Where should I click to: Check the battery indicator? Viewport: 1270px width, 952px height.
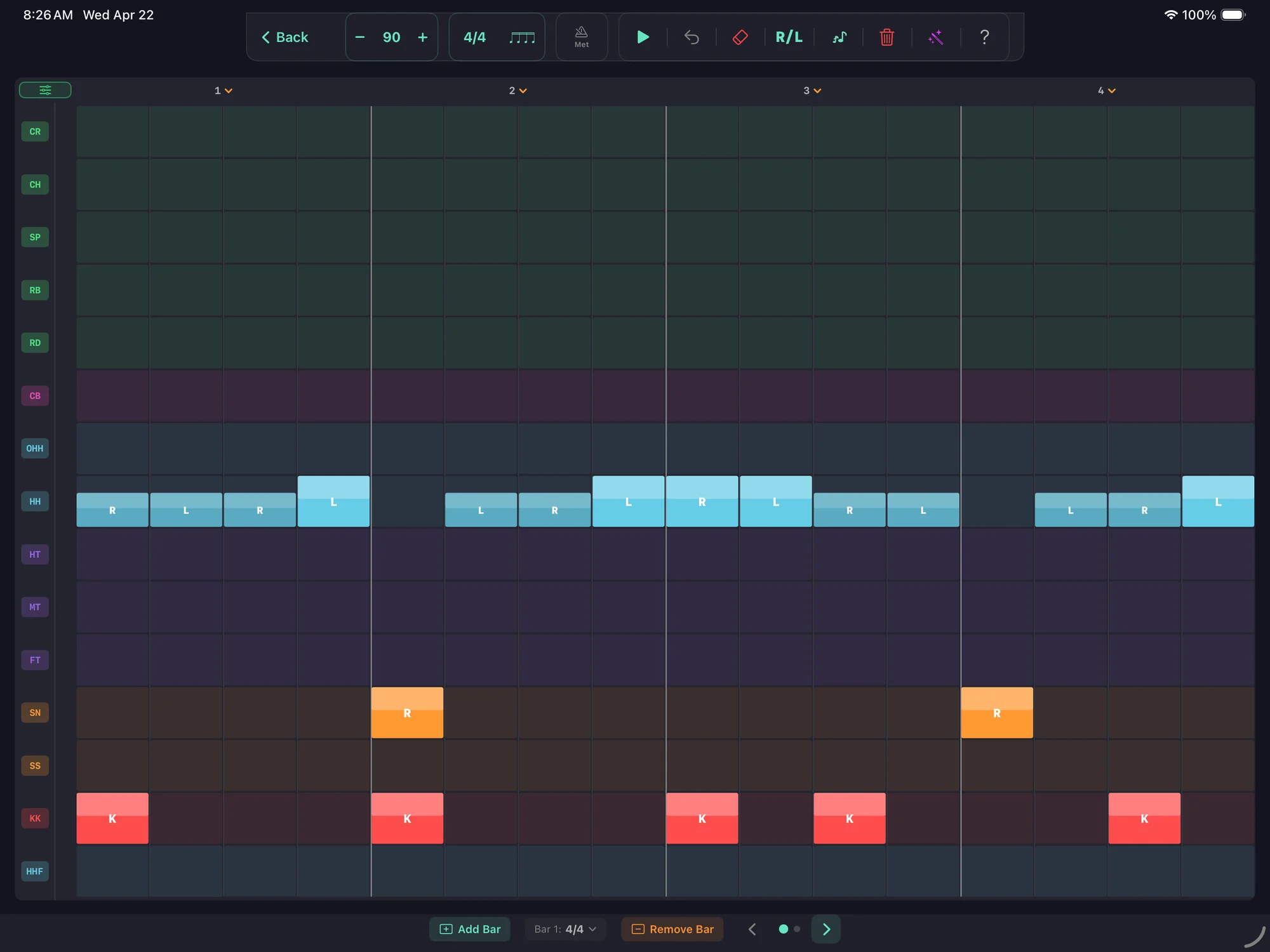pos(1233,15)
